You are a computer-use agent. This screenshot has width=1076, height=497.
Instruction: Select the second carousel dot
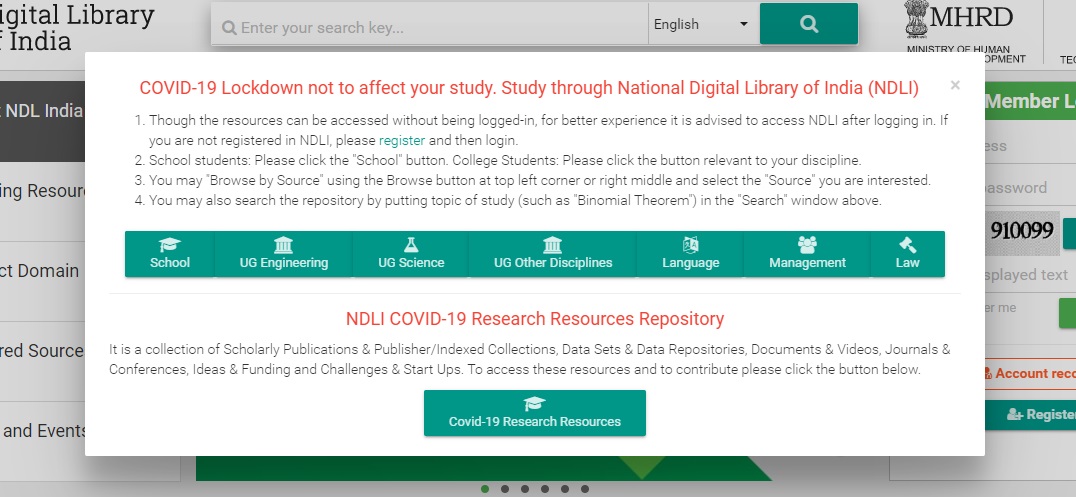pyautogui.click(x=505, y=489)
